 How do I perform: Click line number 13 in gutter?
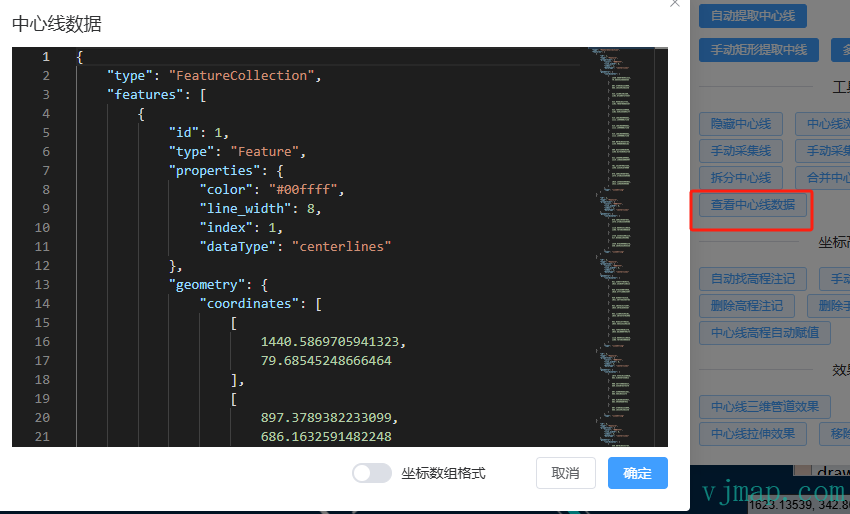tap(42, 285)
